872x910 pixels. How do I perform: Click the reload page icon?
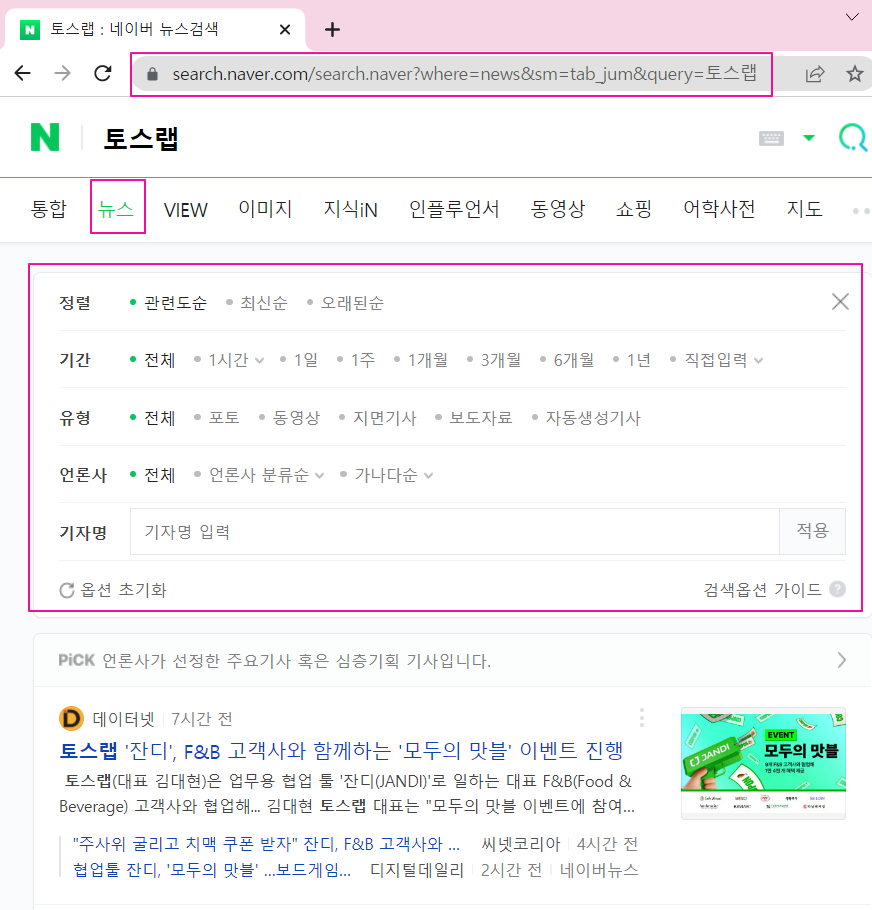102,73
